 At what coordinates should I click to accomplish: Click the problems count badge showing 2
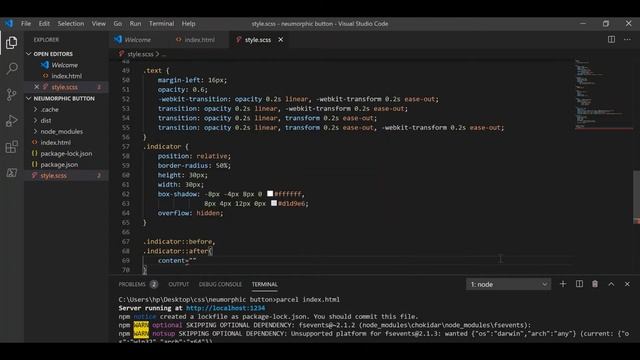(153, 284)
